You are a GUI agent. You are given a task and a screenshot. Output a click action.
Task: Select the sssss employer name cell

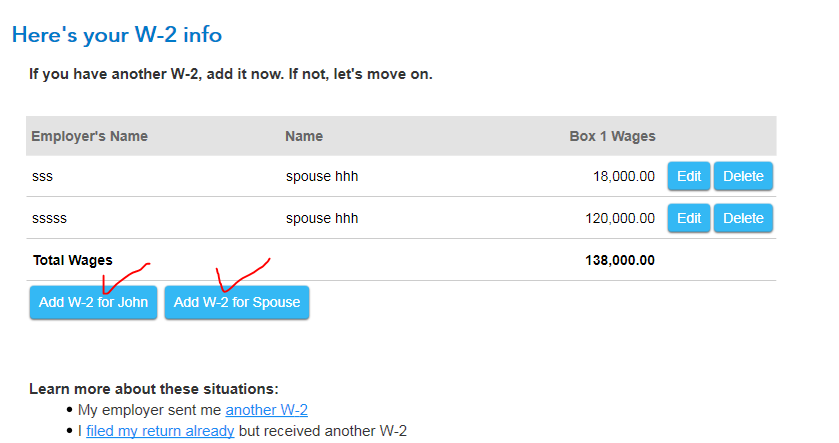tap(50, 218)
